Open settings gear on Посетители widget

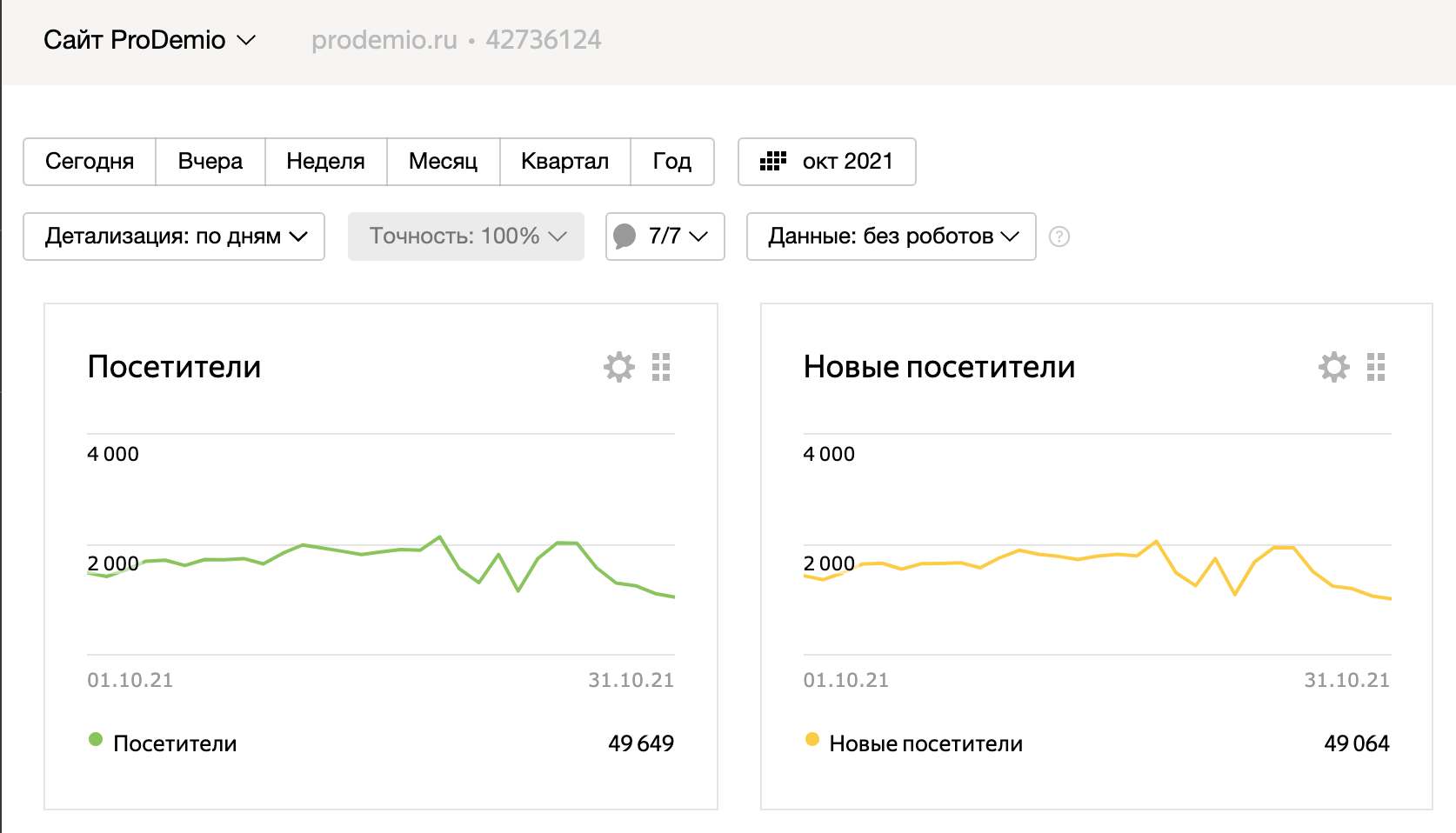point(619,367)
